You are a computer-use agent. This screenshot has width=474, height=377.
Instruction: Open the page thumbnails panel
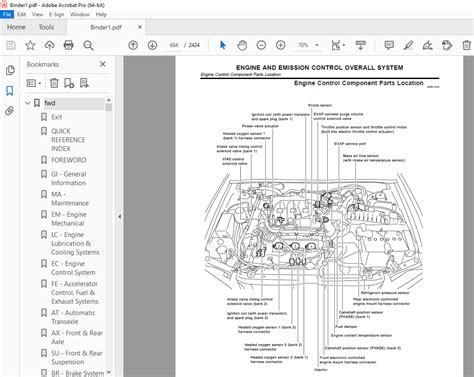pyautogui.click(x=10, y=70)
